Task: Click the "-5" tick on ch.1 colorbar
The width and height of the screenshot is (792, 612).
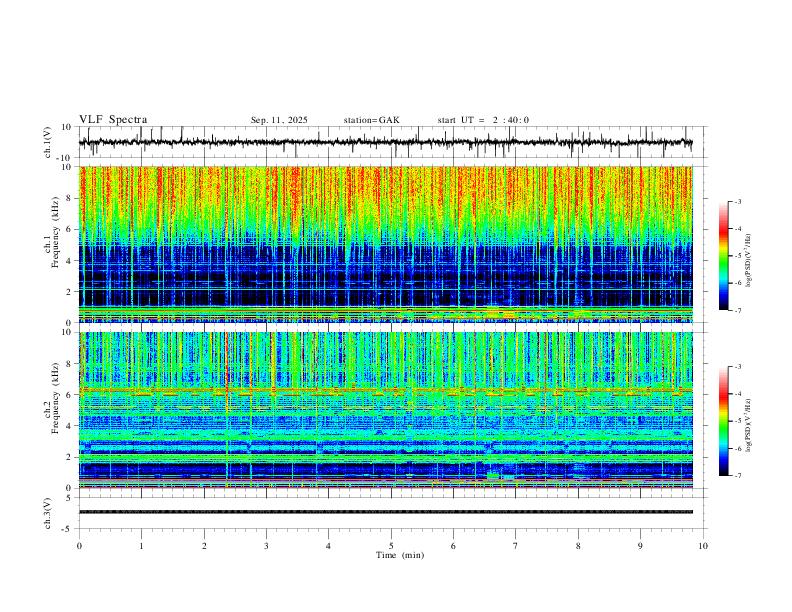Action: pyautogui.click(x=737, y=256)
